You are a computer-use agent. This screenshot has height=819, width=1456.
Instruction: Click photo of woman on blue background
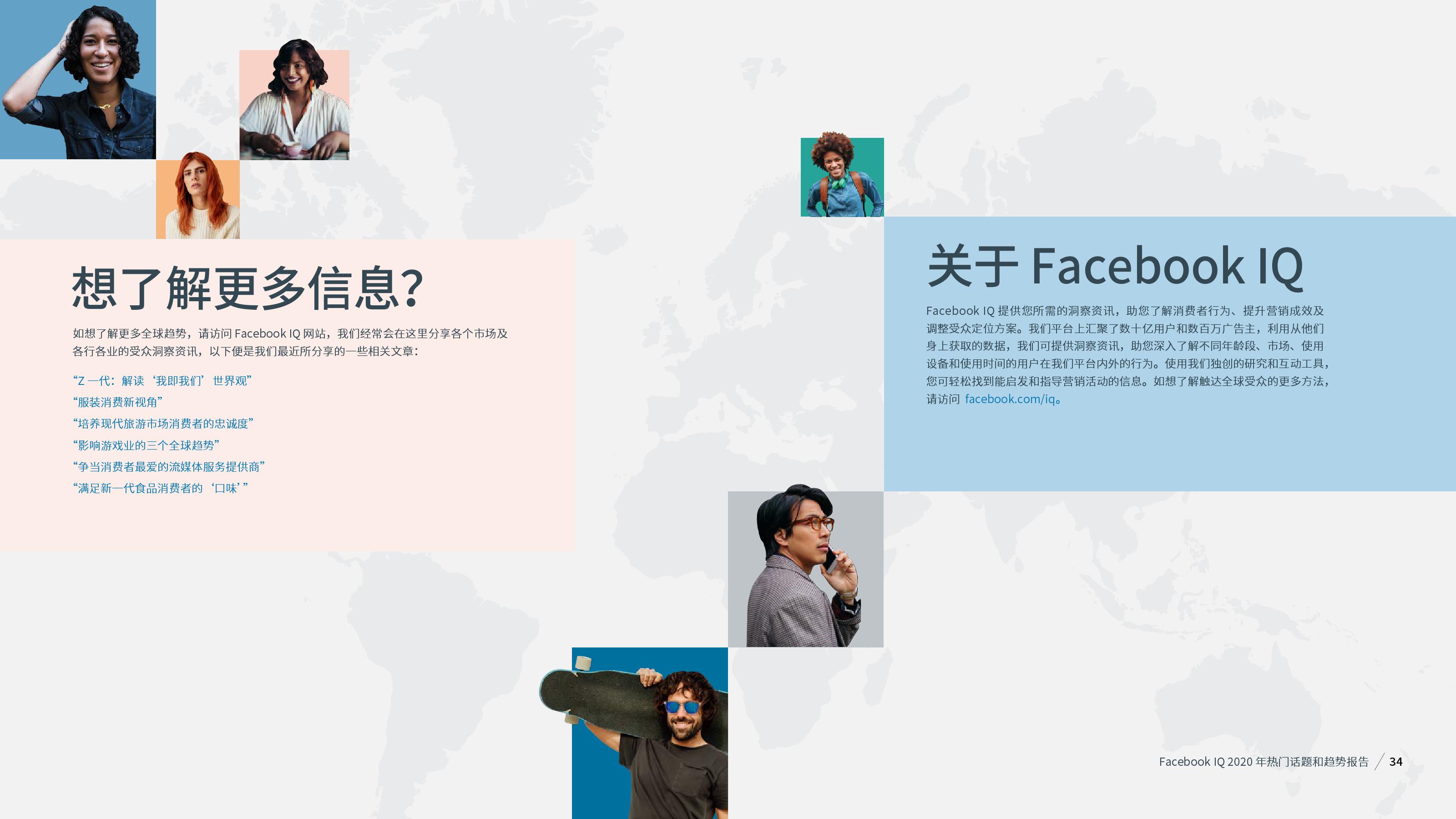[x=77, y=79]
